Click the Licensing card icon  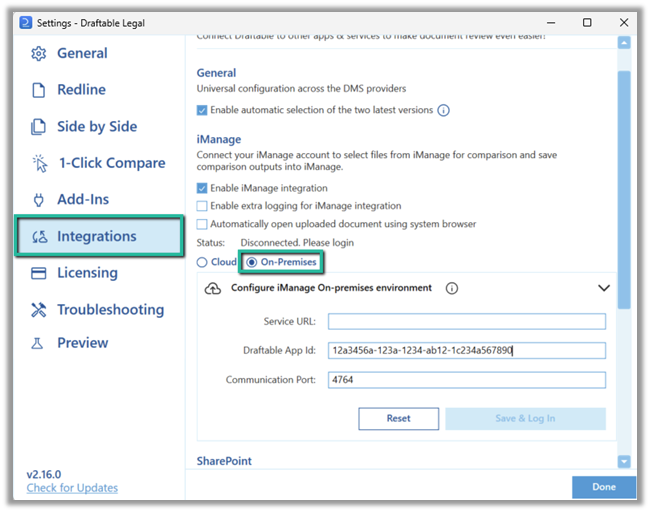click(39, 273)
